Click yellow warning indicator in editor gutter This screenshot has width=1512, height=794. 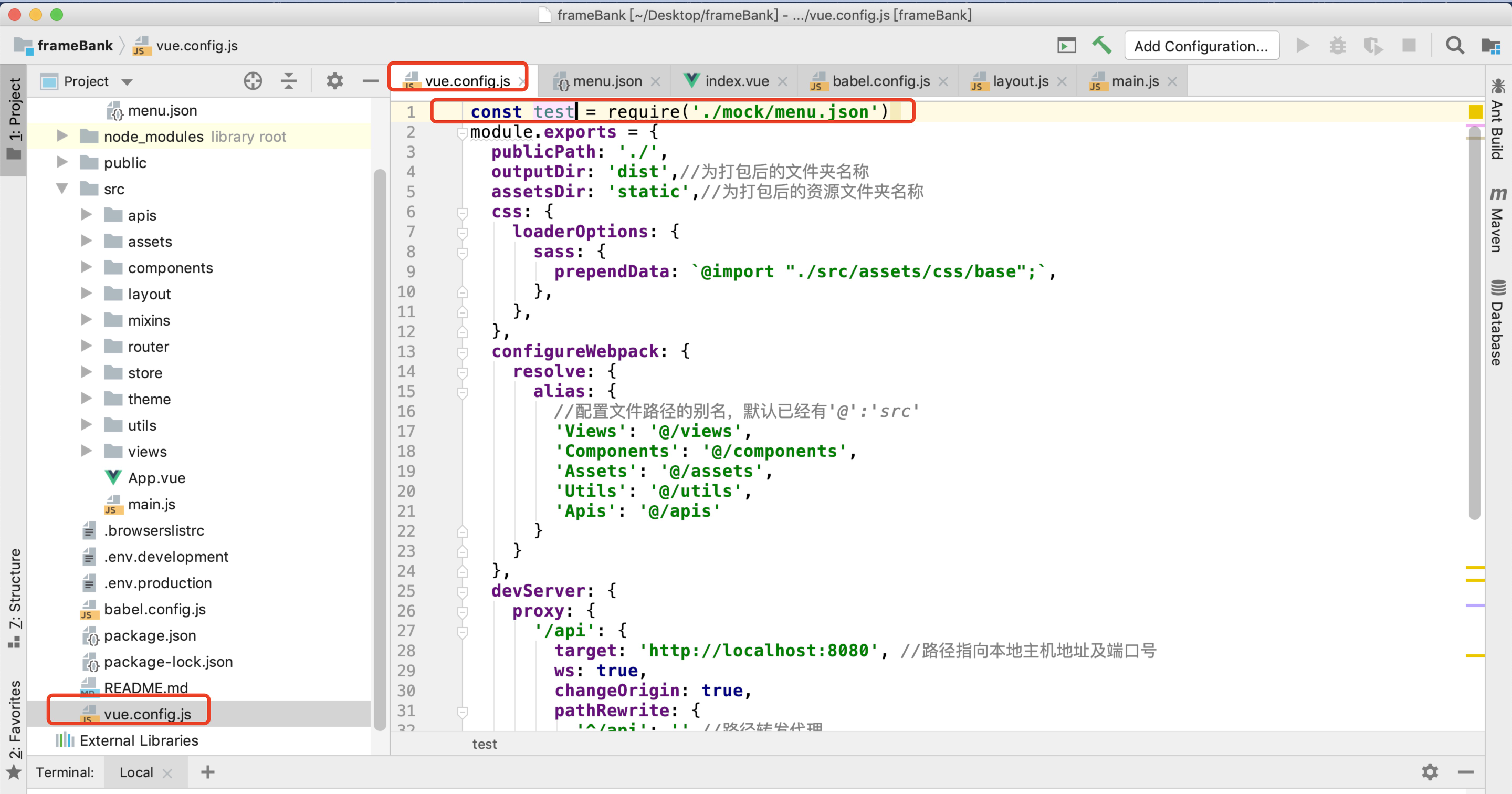(1475, 111)
